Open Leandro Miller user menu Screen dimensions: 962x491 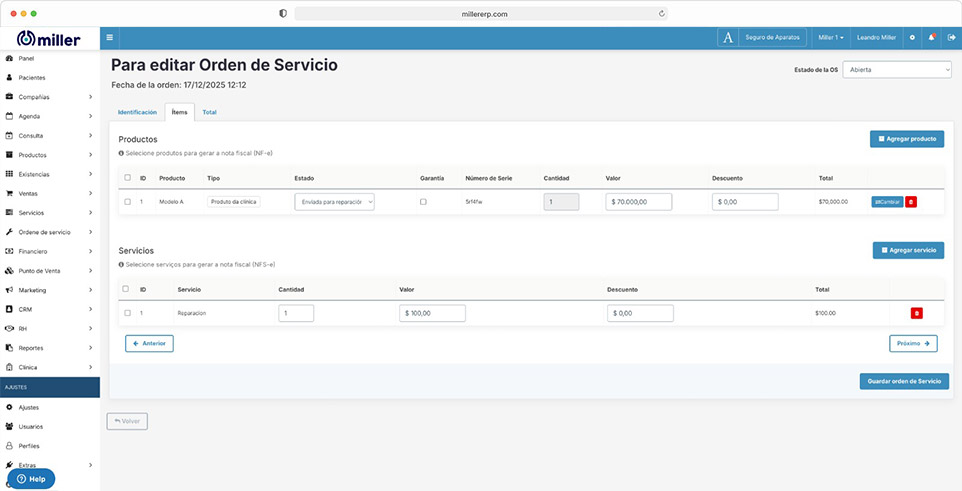pos(876,37)
